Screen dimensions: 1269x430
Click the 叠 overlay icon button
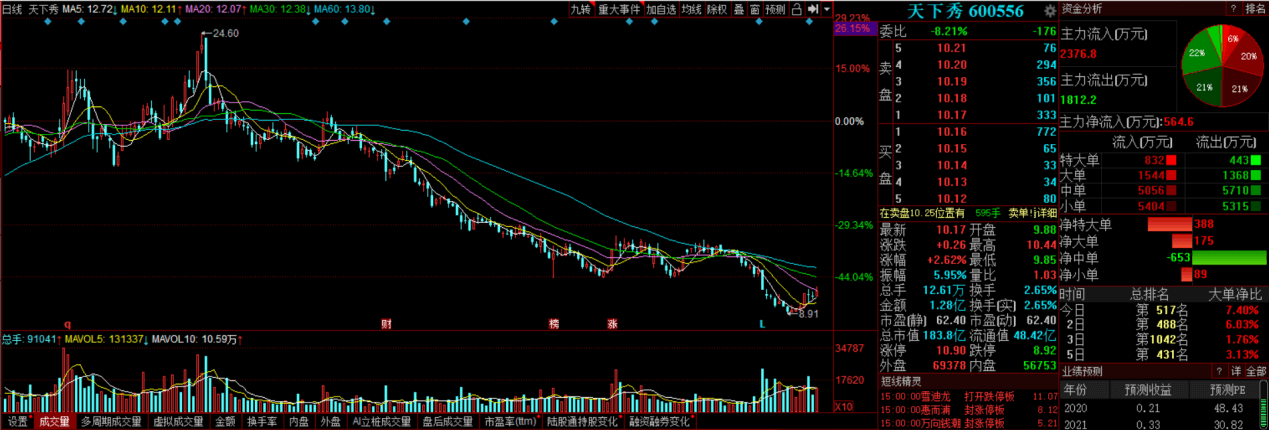[739, 9]
